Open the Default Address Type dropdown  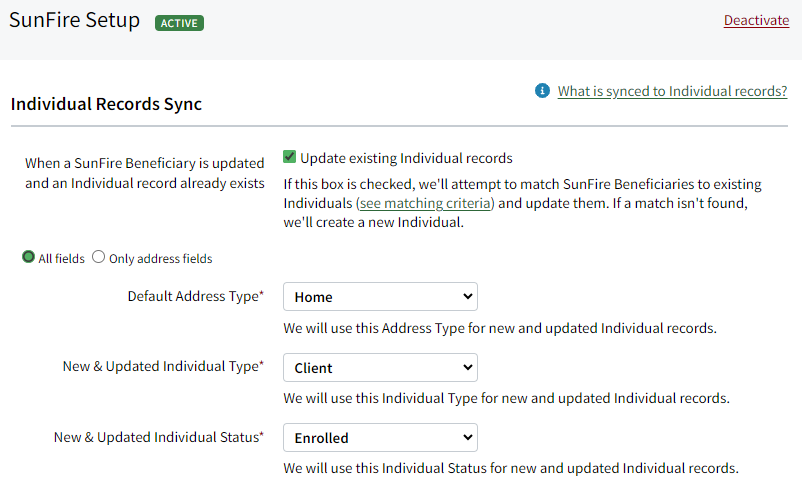click(x=380, y=297)
